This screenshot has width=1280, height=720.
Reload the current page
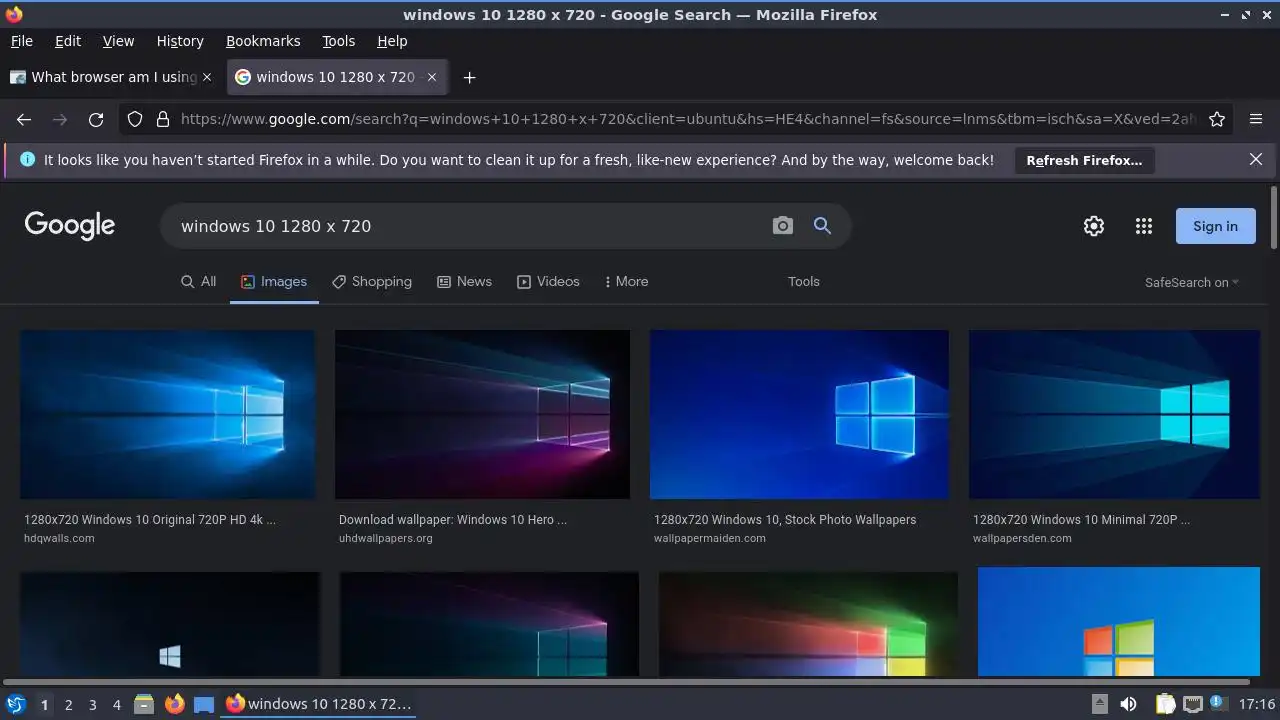coord(96,119)
